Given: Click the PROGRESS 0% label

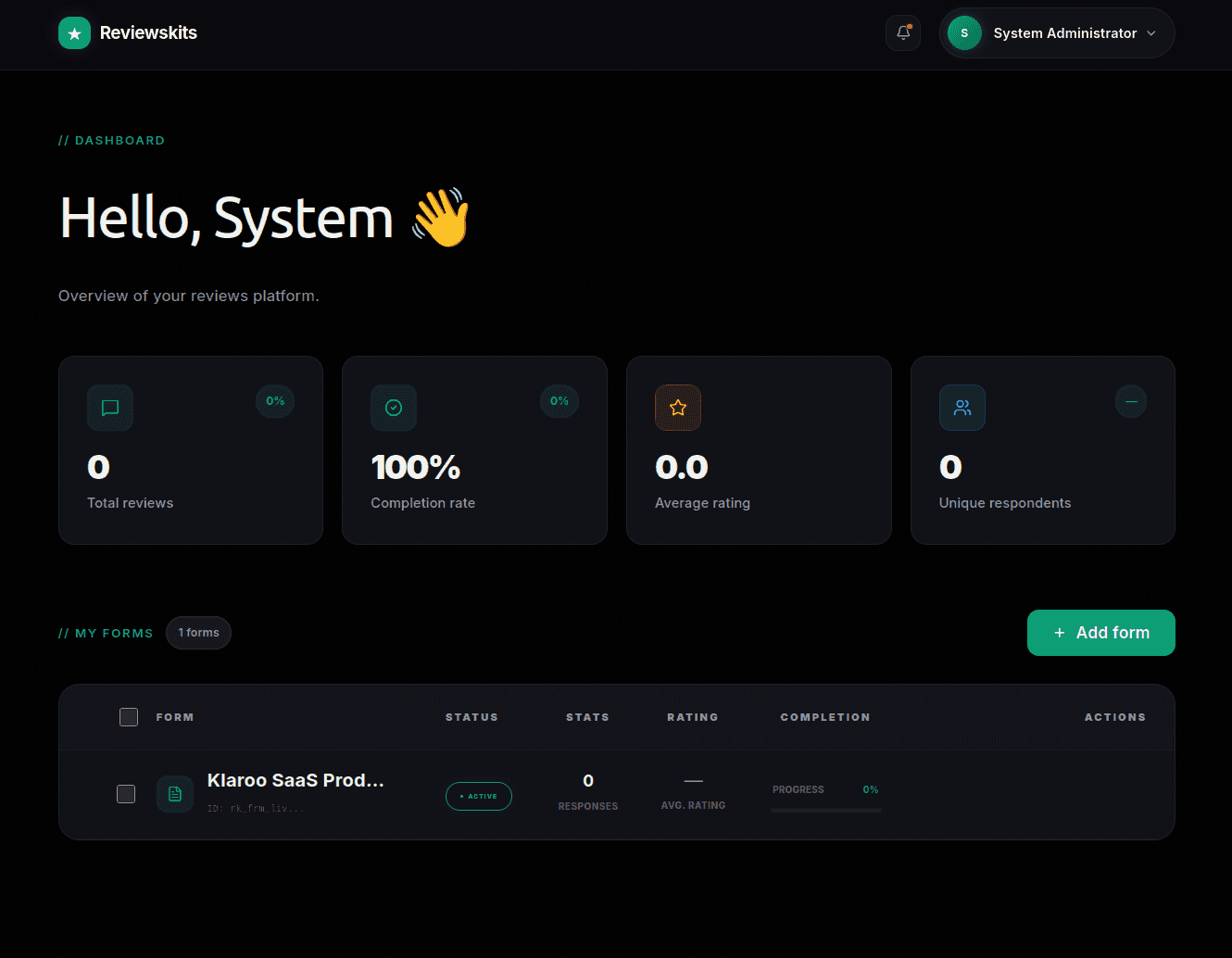Looking at the screenshot, I should click(825, 789).
